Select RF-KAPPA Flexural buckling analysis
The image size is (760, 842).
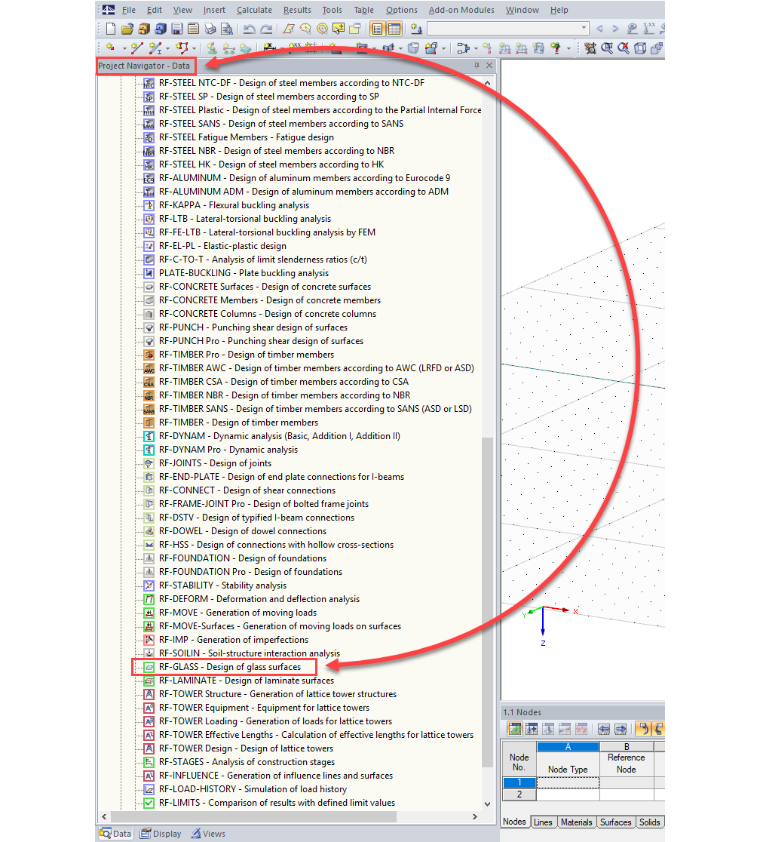tap(234, 205)
